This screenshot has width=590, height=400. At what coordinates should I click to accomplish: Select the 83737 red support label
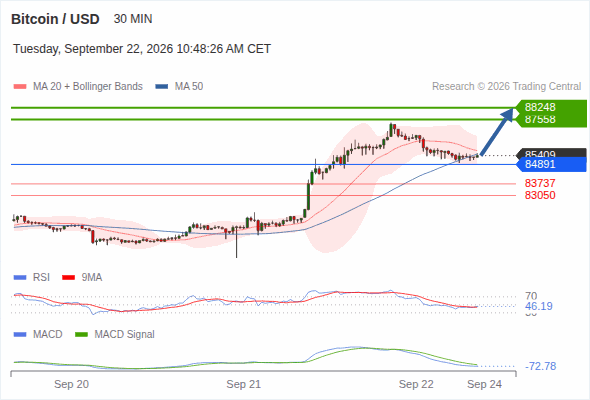click(x=540, y=183)
